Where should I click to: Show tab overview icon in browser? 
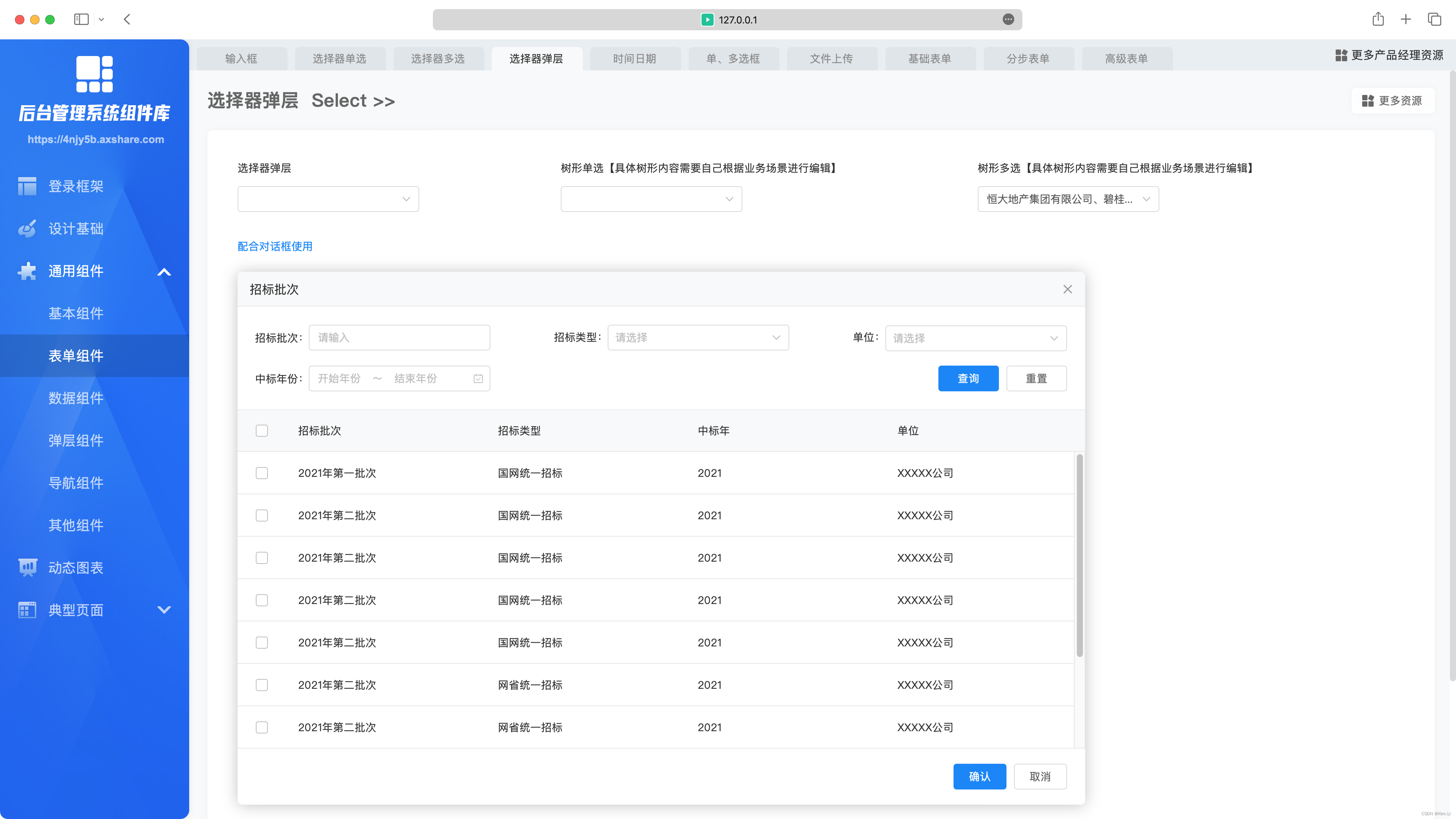[1434, 19]
